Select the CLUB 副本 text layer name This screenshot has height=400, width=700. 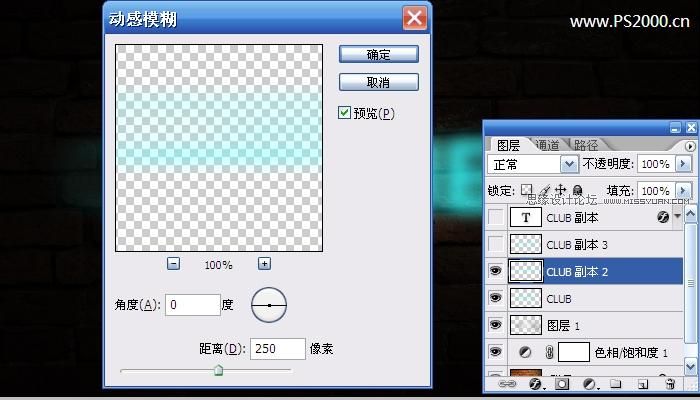pyautogui.click(x=572, y=218)
